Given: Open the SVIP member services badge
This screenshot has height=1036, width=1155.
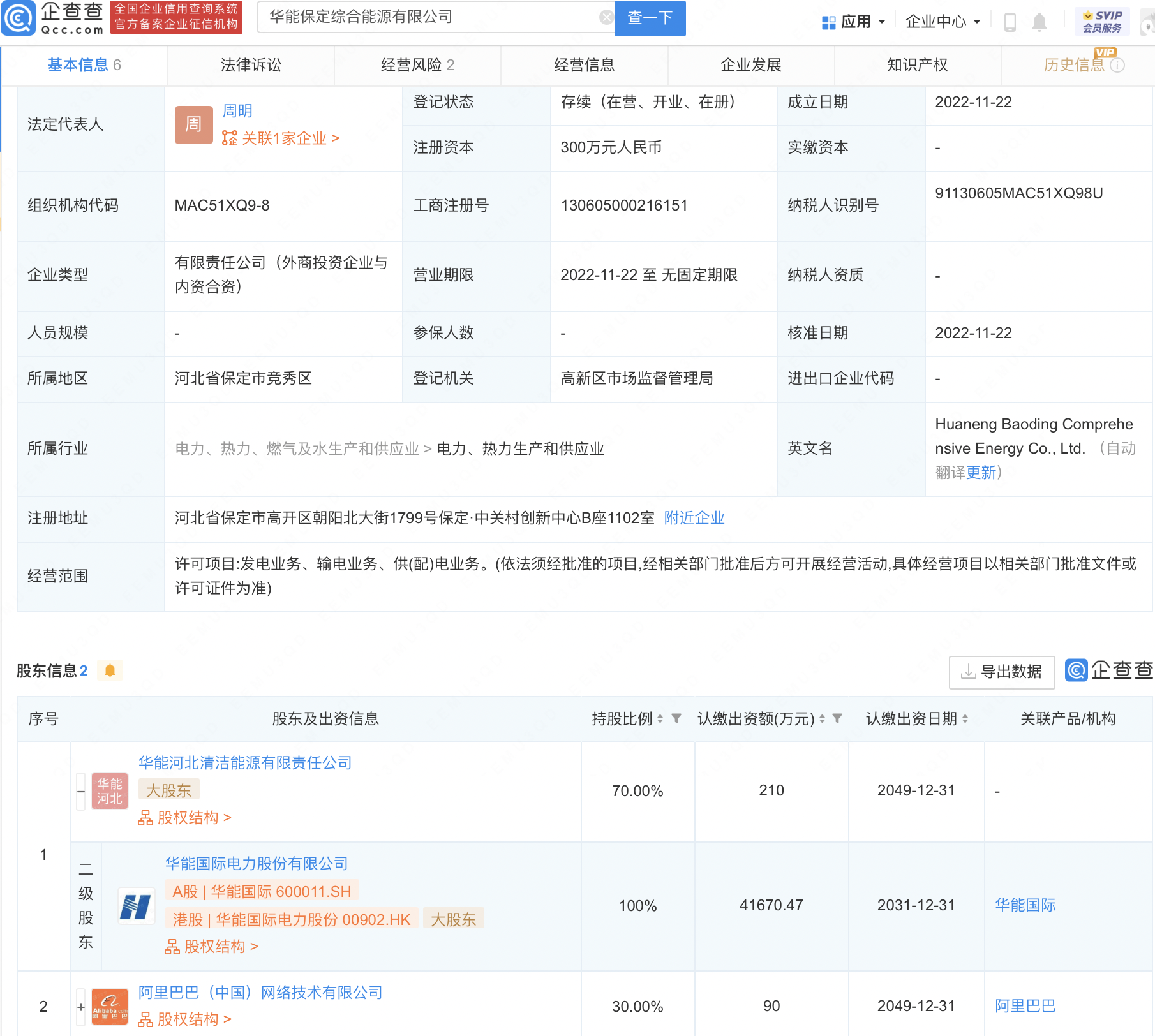Looking at the screenshot, I should coord(1102,22).
